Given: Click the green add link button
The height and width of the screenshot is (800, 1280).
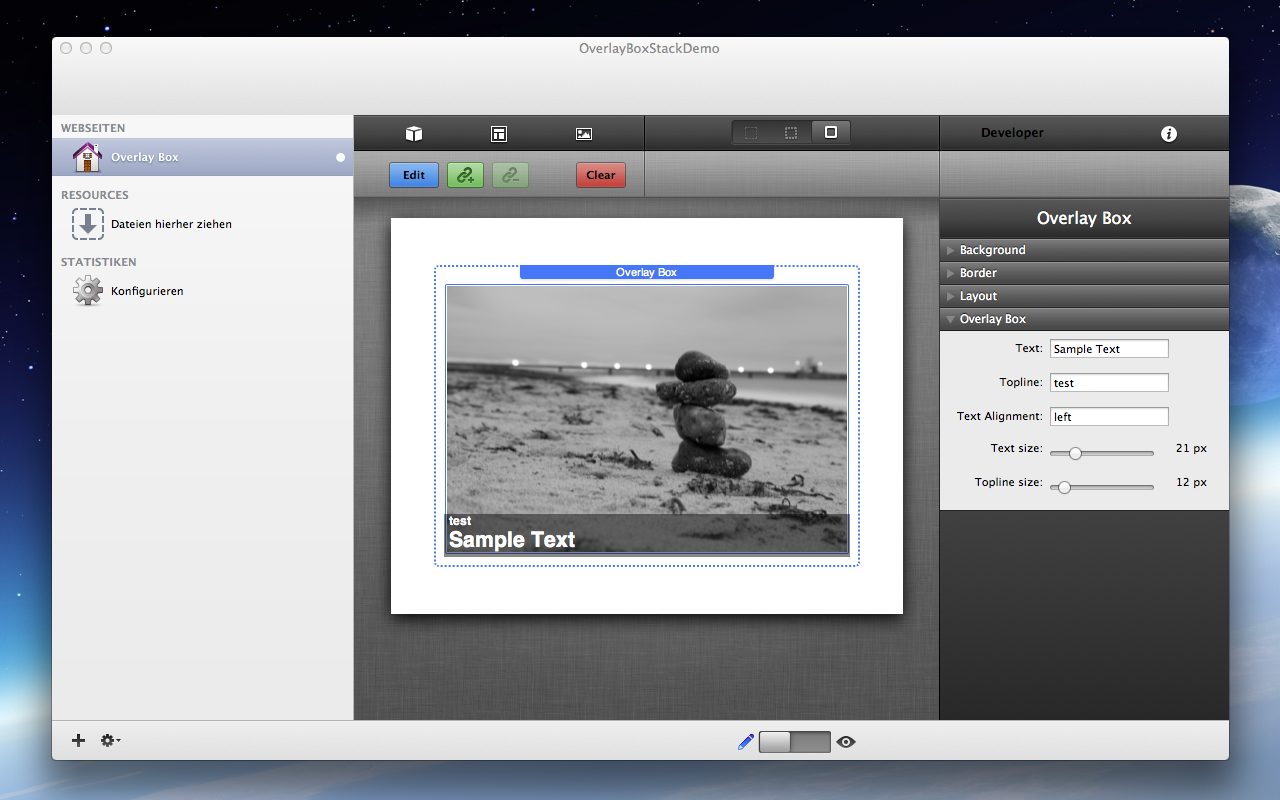Looking at the screenshot, I should (465, 175).
